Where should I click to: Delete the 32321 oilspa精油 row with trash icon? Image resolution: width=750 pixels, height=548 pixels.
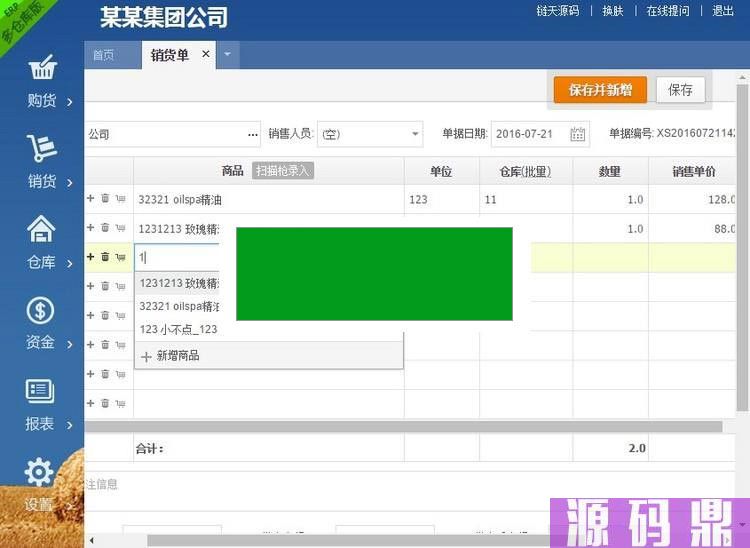click(x=105, y=198)
